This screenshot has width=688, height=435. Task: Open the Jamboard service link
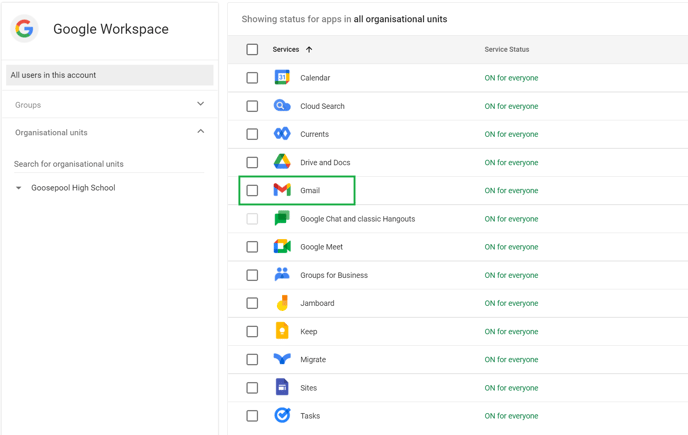pos(317,303)
